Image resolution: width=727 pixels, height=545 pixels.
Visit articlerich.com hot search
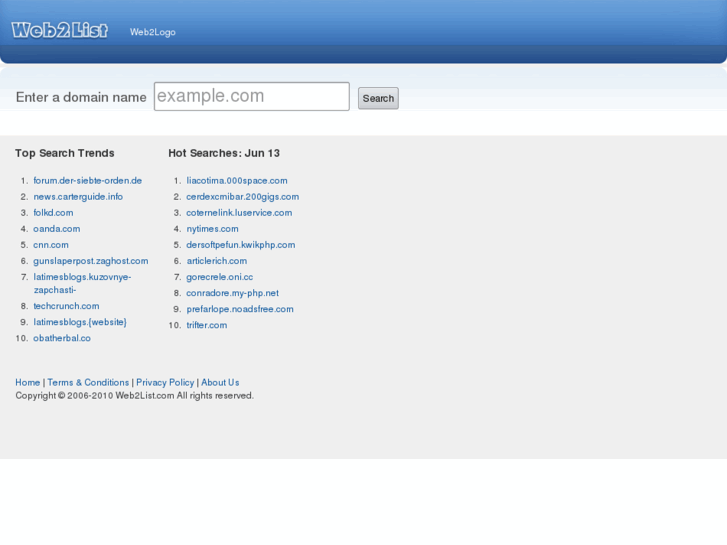click(x=217, y=261)
